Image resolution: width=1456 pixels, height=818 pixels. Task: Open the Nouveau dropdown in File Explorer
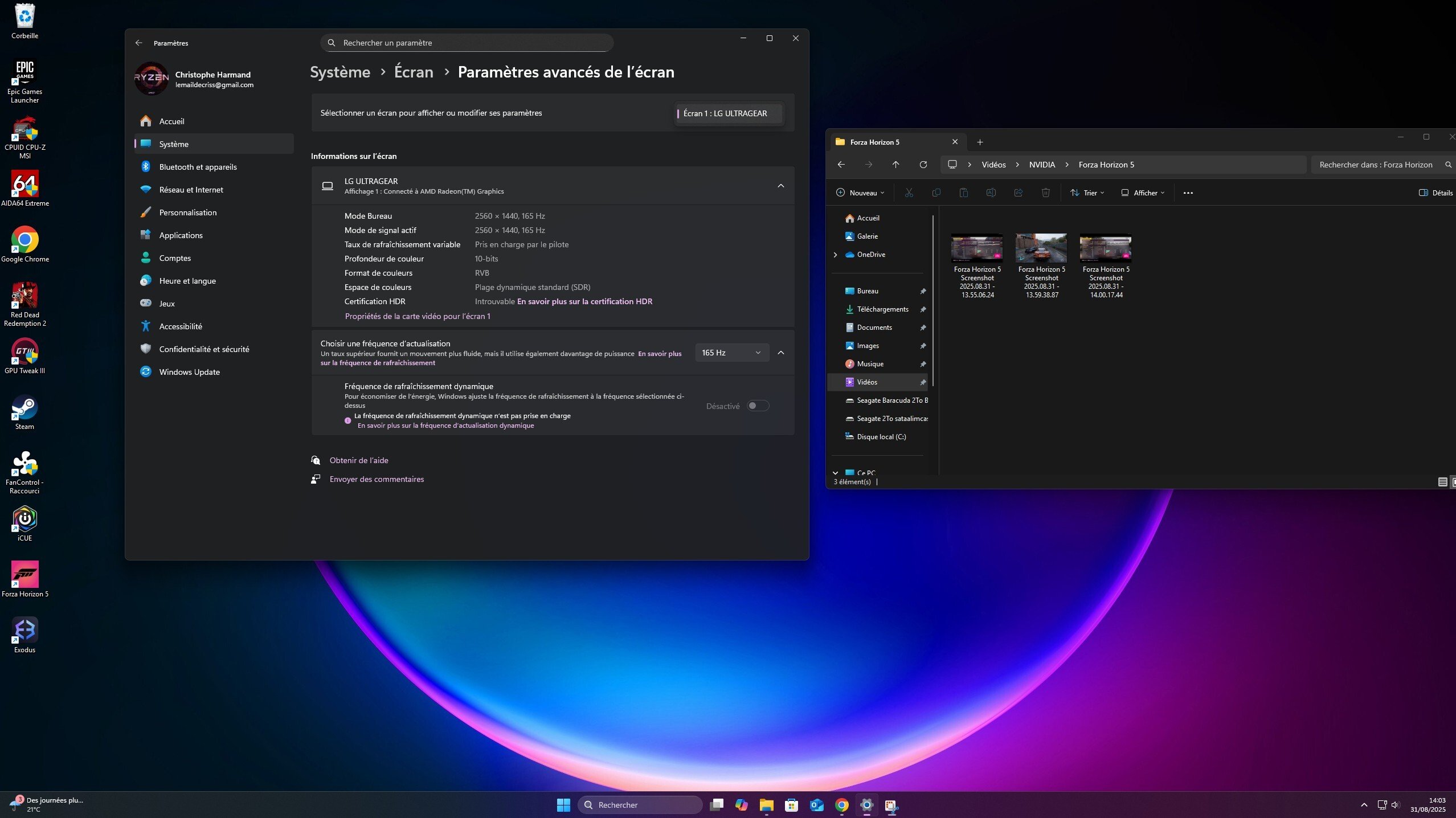tap(860, 193)
